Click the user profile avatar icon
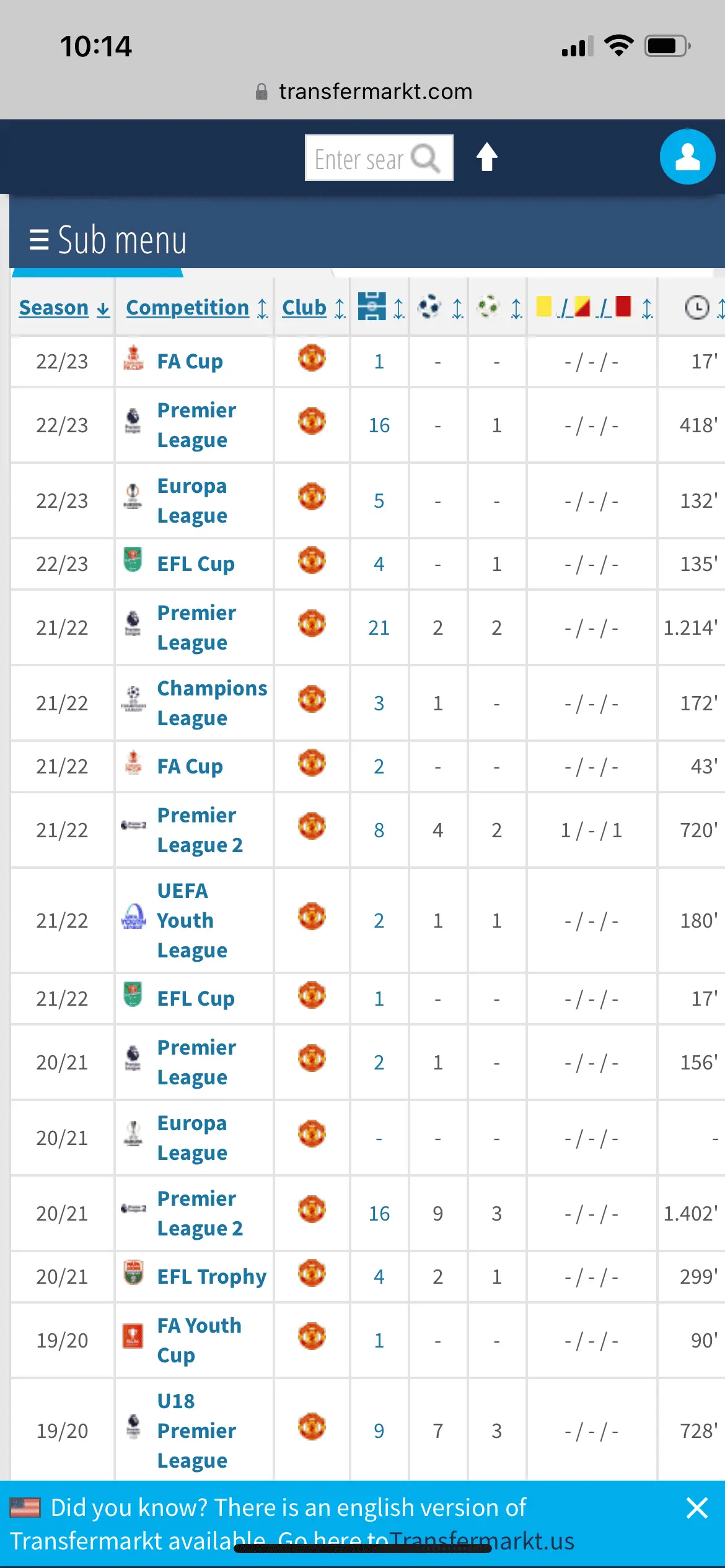 click(x=687, y=157)
